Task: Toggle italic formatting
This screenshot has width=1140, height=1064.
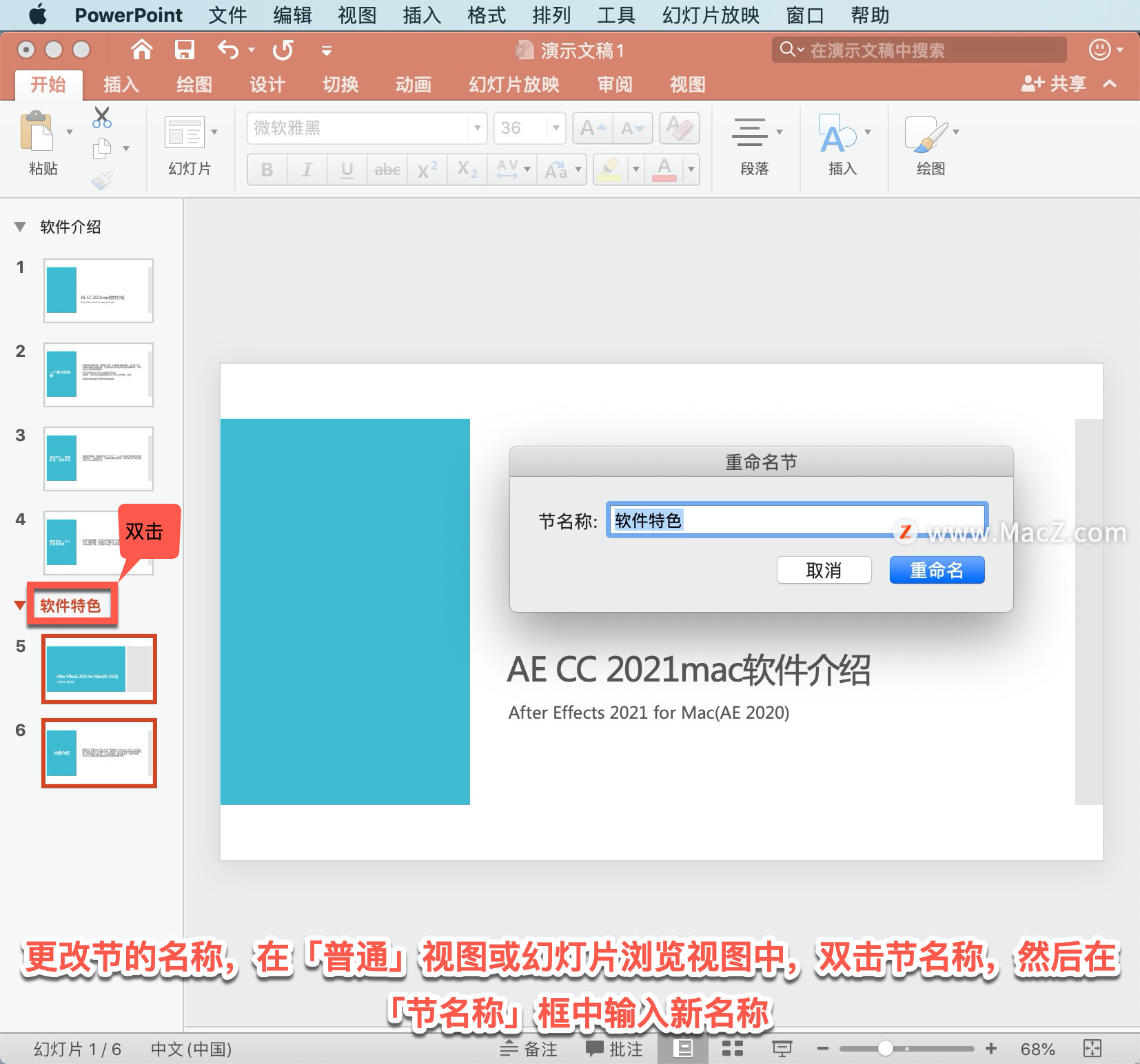Action: tap(307, 170)
